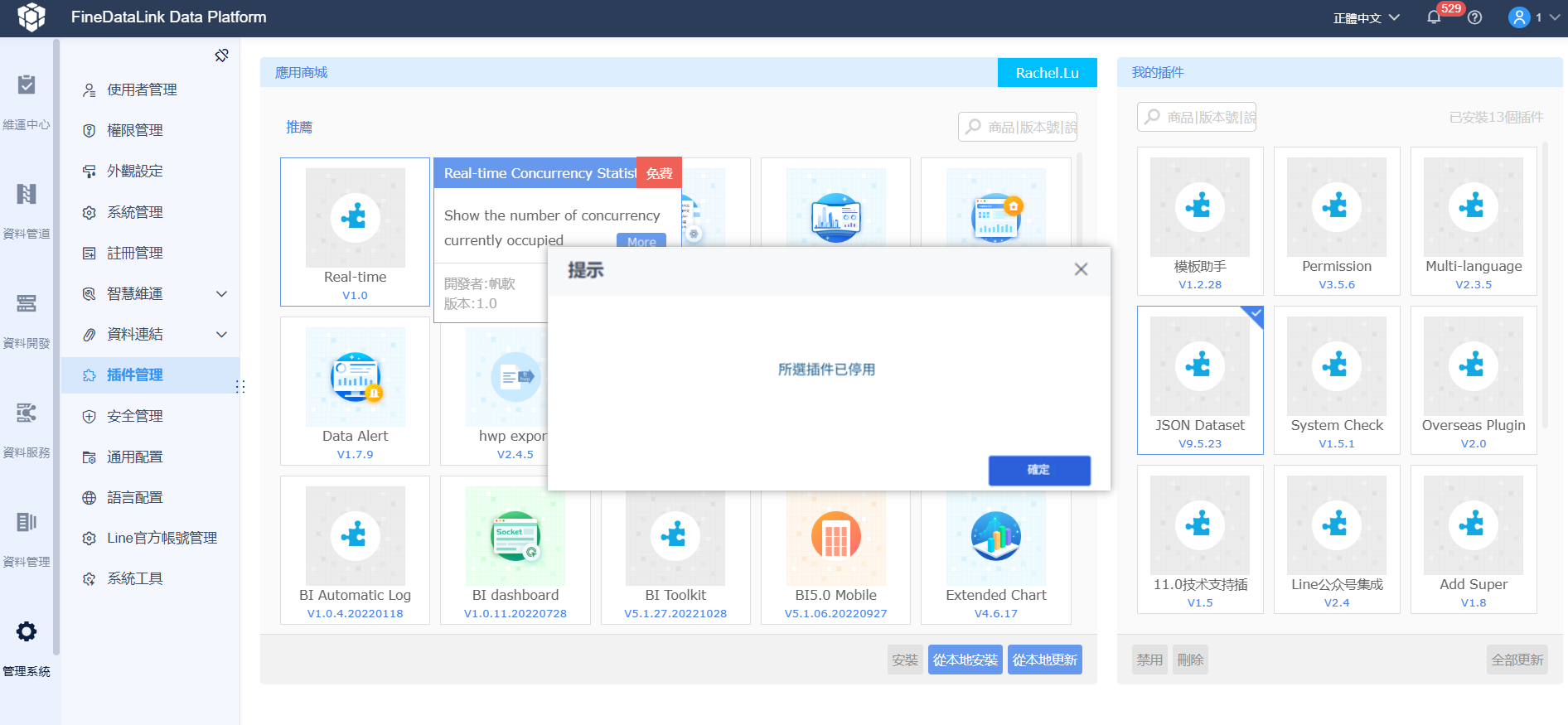Click the 從本地更新 button
This screenshot has height=725, width=1568.
pyautogui.click(x=1045, y=660)
